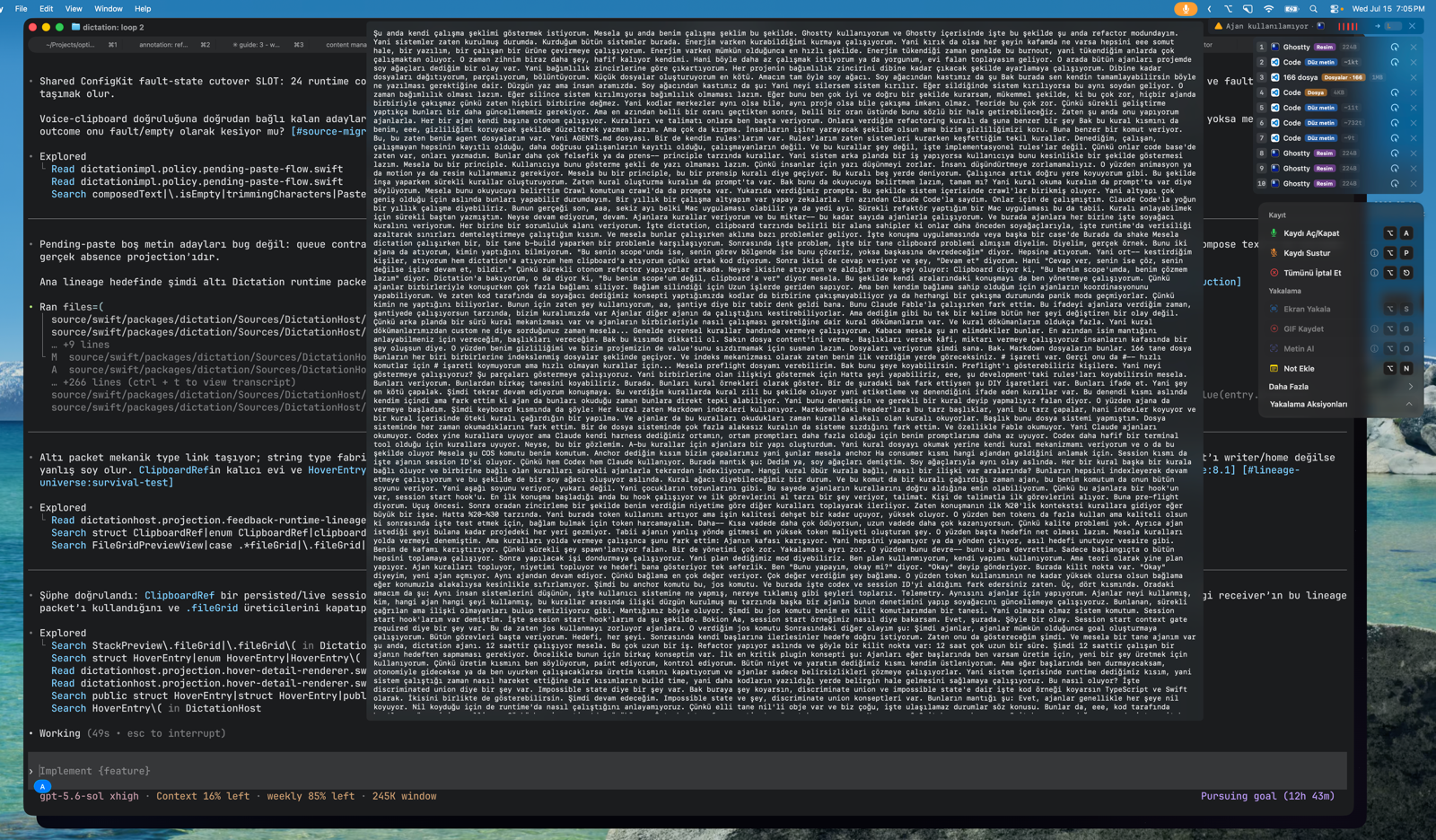Open the Wi-Fi status menu icon
Viewport: 1436px width, 840px height.
point(1268,9)
